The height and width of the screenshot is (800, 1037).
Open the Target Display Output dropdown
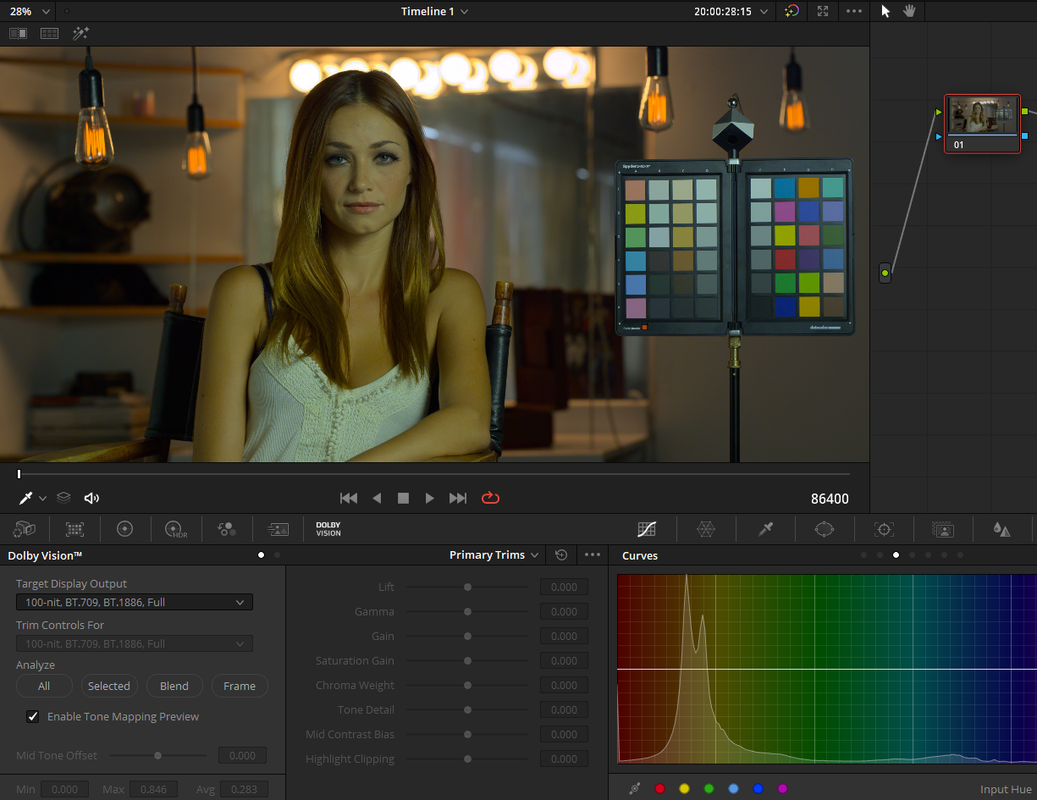point(134,602)
